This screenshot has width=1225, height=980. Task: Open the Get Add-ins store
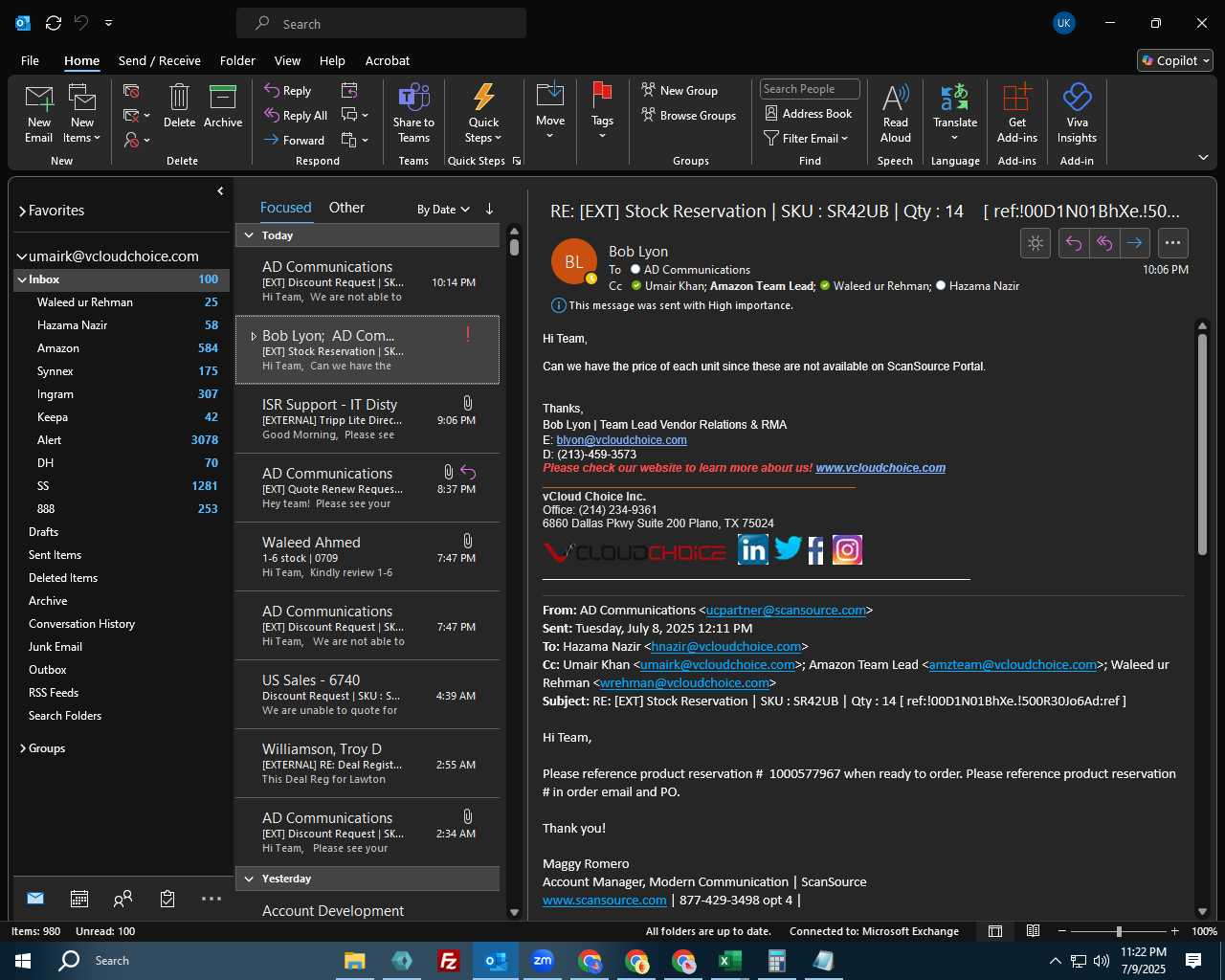click(x=1016, y=113)
